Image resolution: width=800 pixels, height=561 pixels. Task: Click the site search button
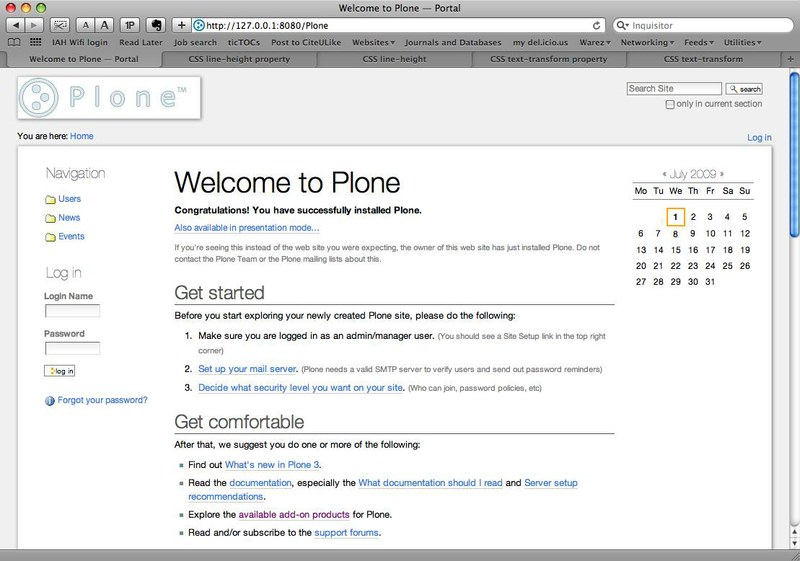744,89
